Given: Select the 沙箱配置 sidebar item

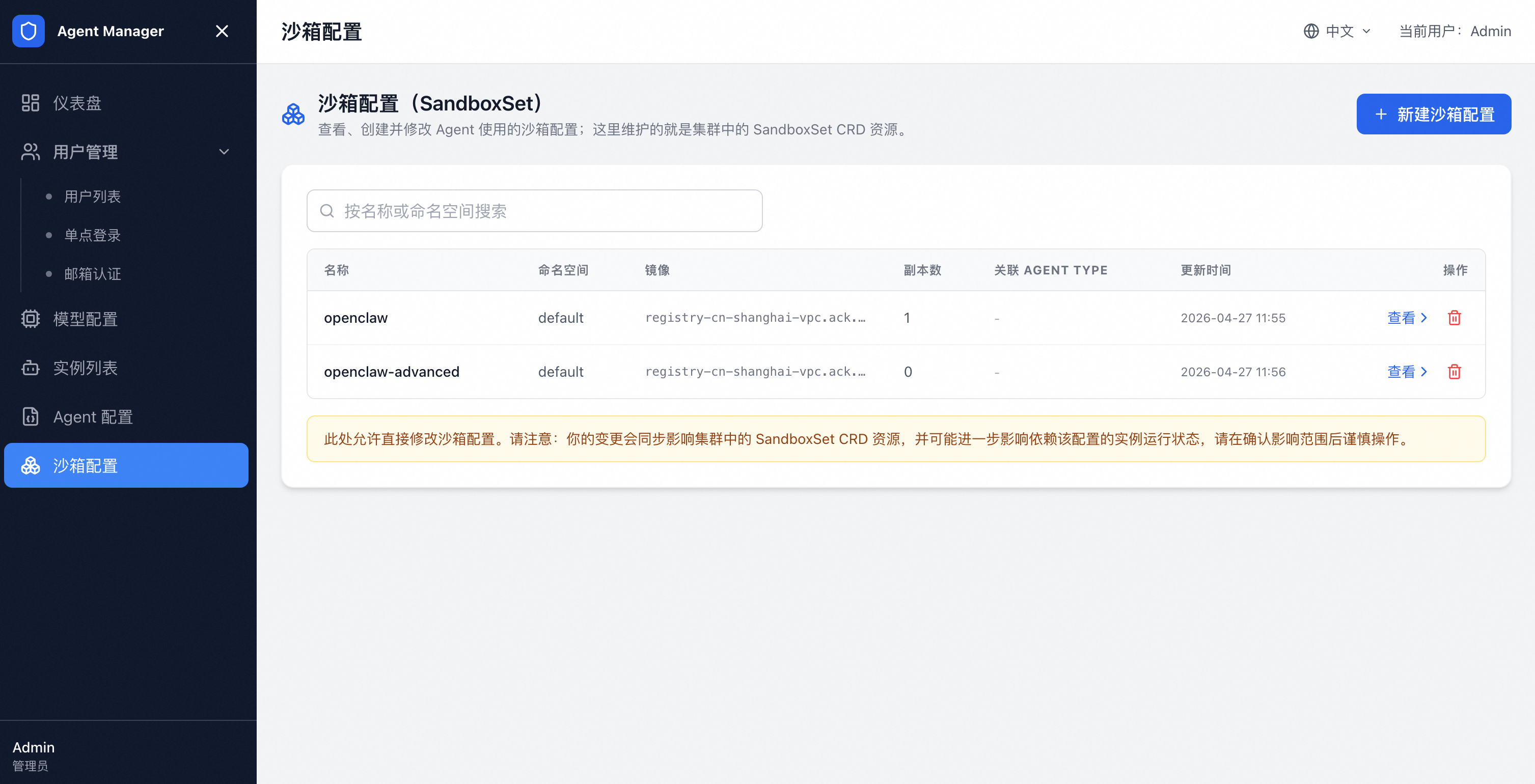Looking at the screenshot, I should [x=126, y=465].
